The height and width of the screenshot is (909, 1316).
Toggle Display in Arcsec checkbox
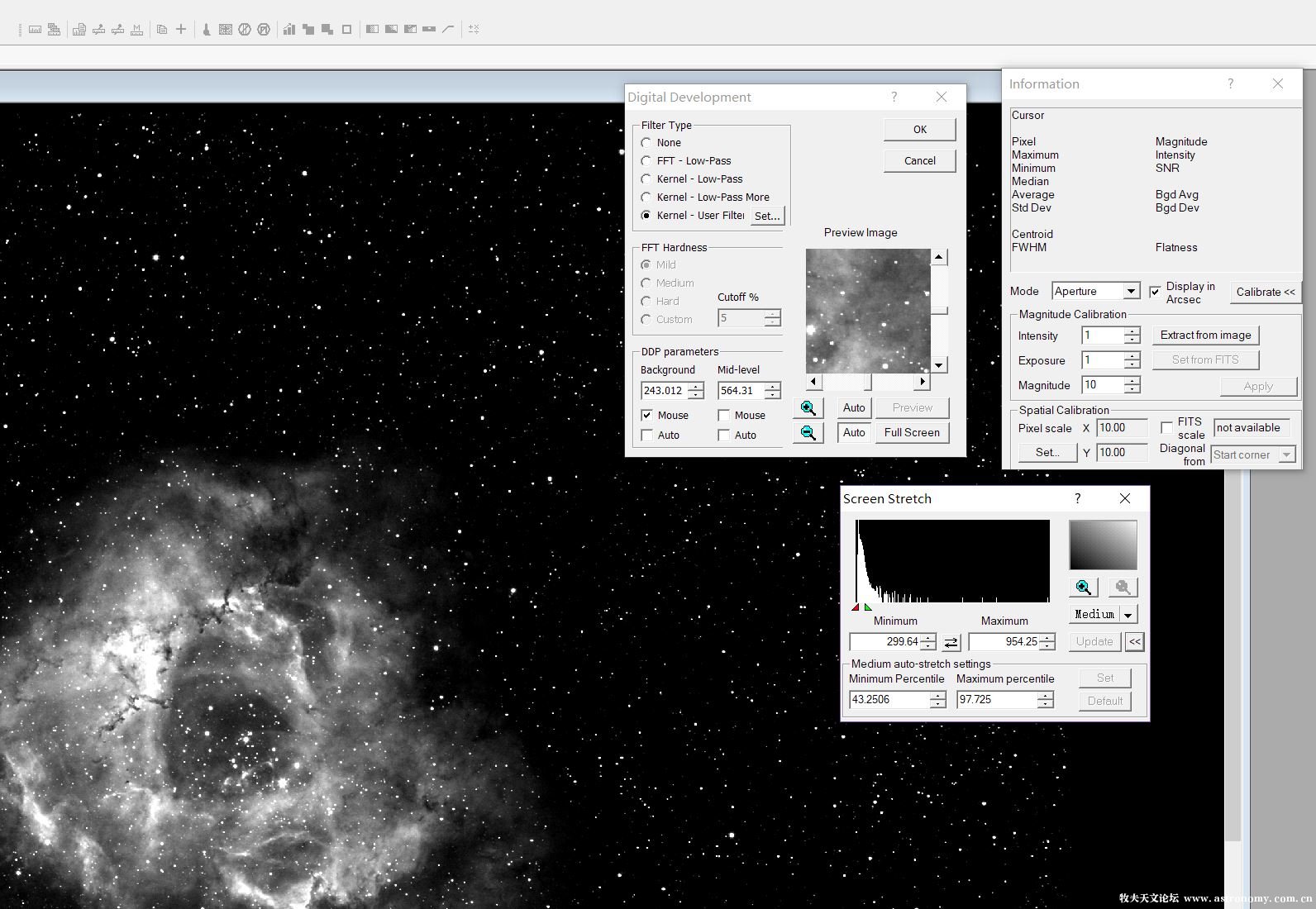point(1156,292)
